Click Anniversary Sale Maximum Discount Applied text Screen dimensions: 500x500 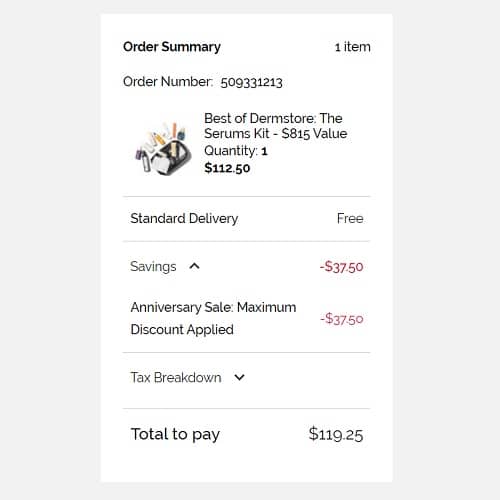pos(213,318)
